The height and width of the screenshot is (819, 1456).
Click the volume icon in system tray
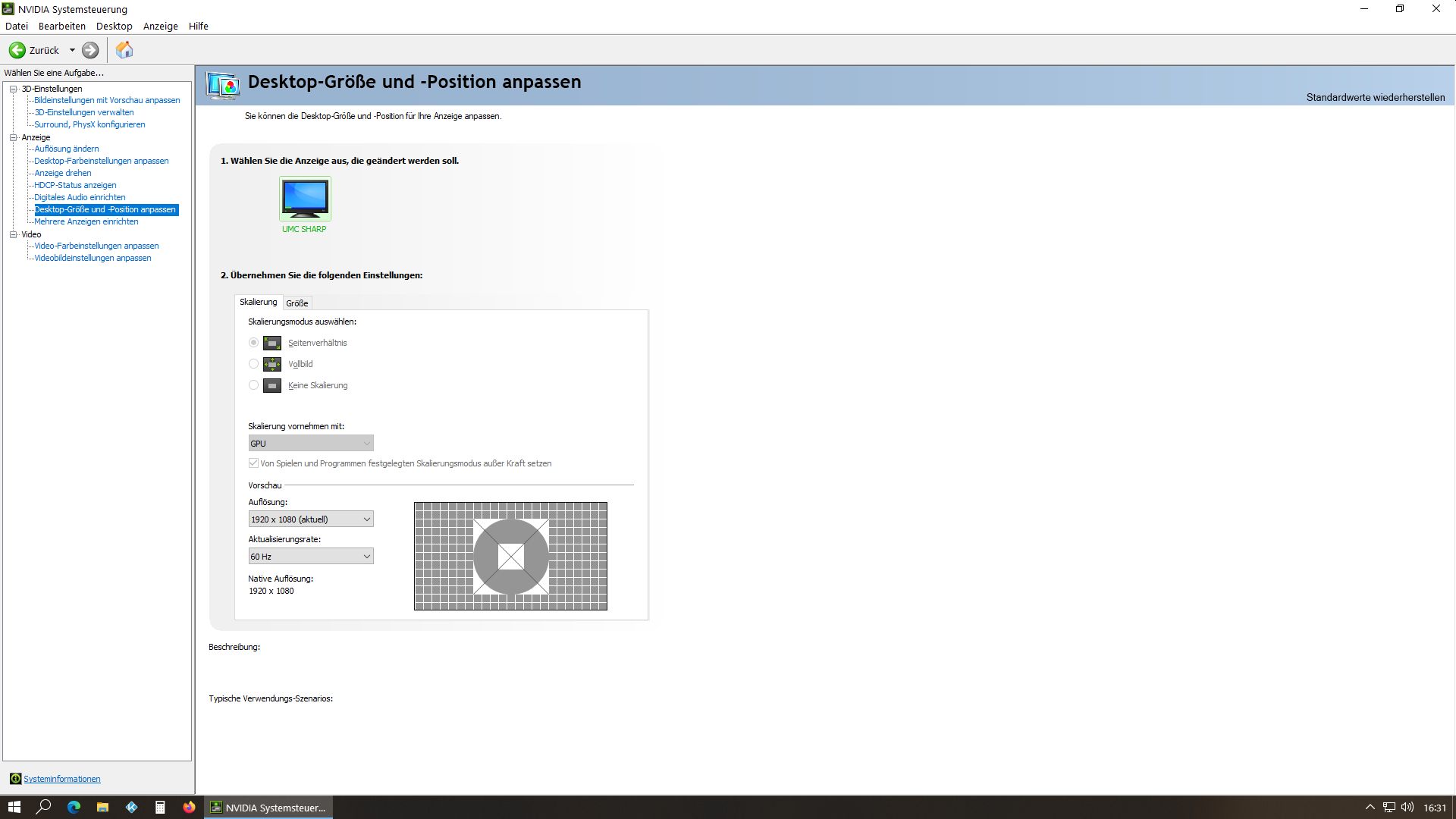pos(1407,808)
